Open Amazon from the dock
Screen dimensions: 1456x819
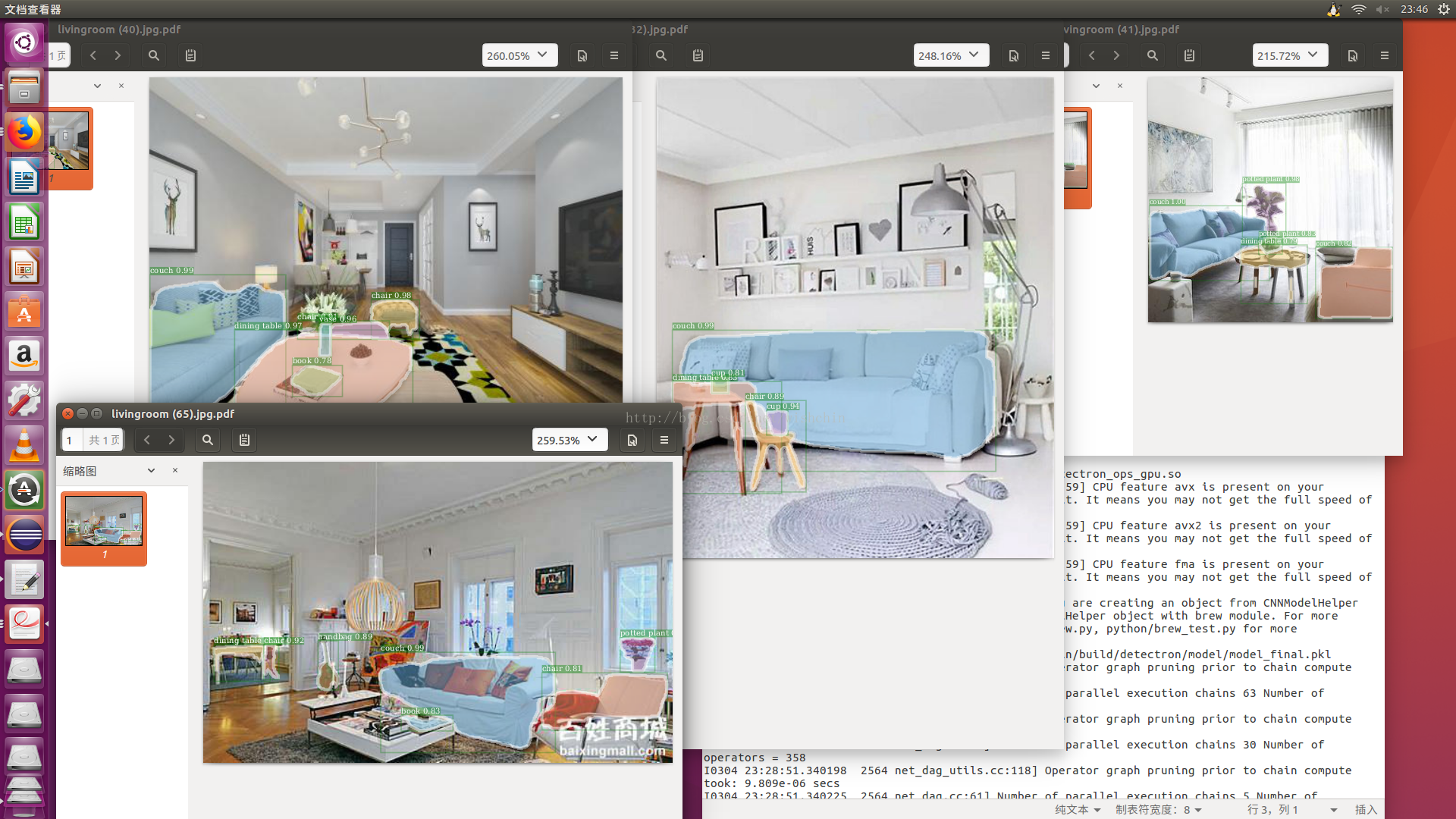tap(24, 356)
